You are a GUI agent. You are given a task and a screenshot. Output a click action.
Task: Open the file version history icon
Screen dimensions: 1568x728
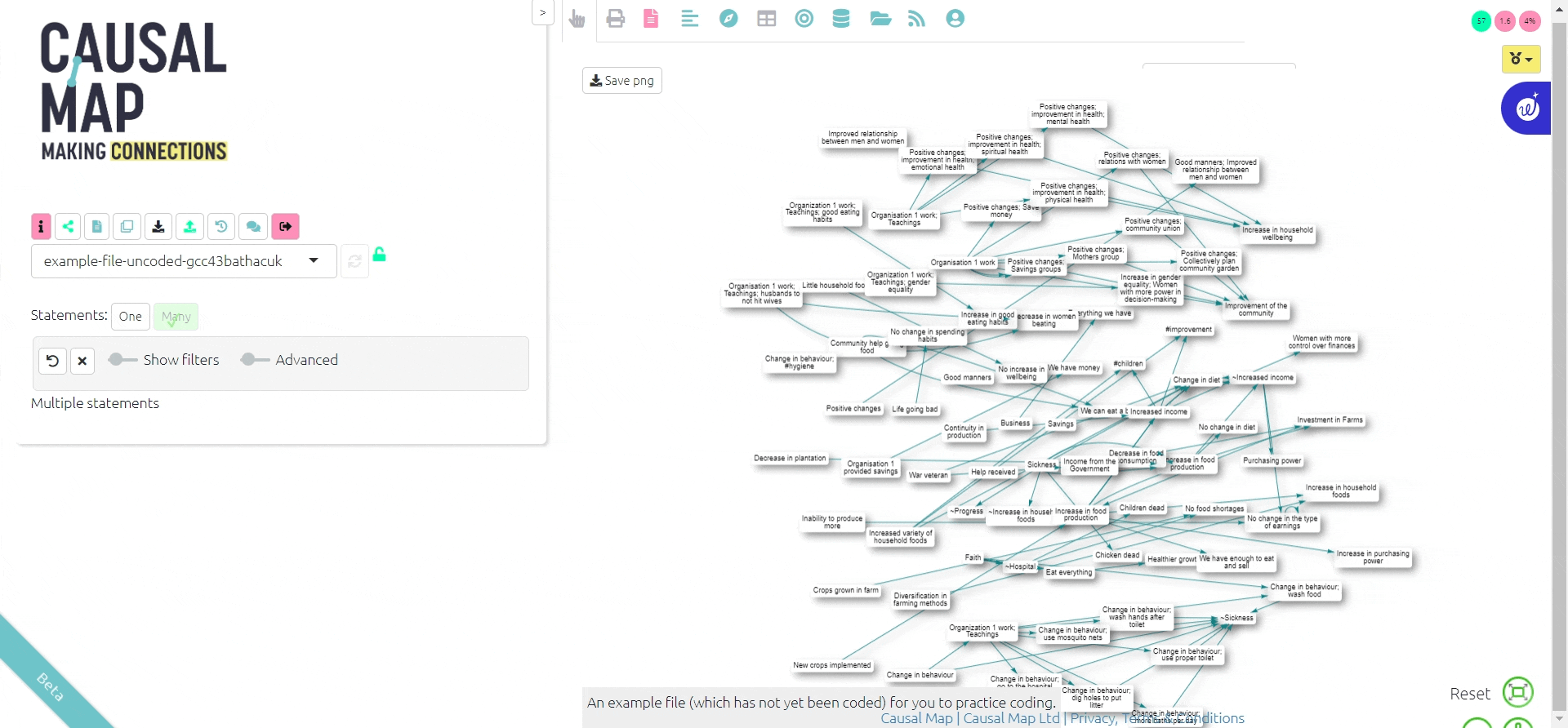tap(220, 226)
